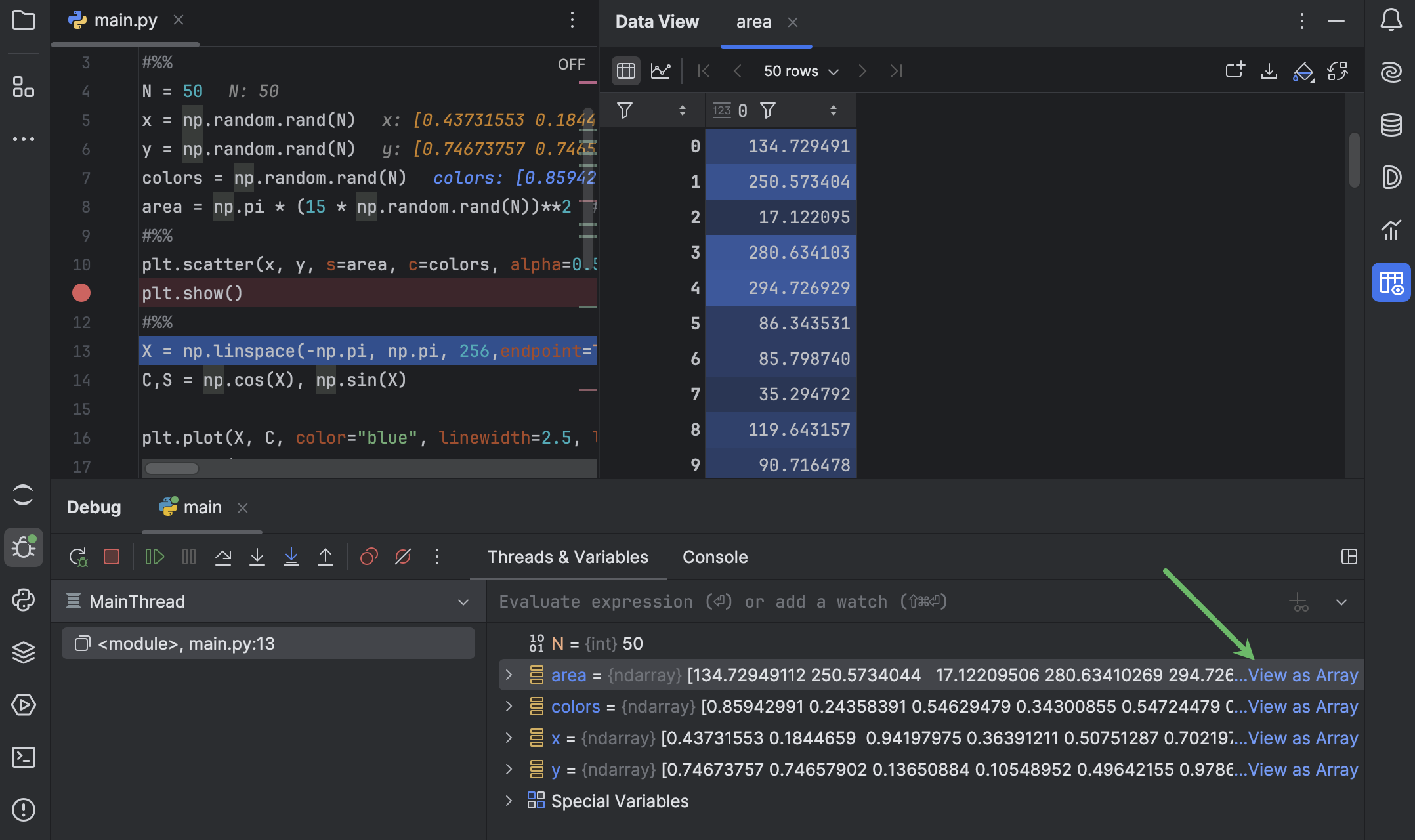
Task: Toggle the breakpoint on plt.show() line
Action: pyautogui.click(x=81, y=293)
